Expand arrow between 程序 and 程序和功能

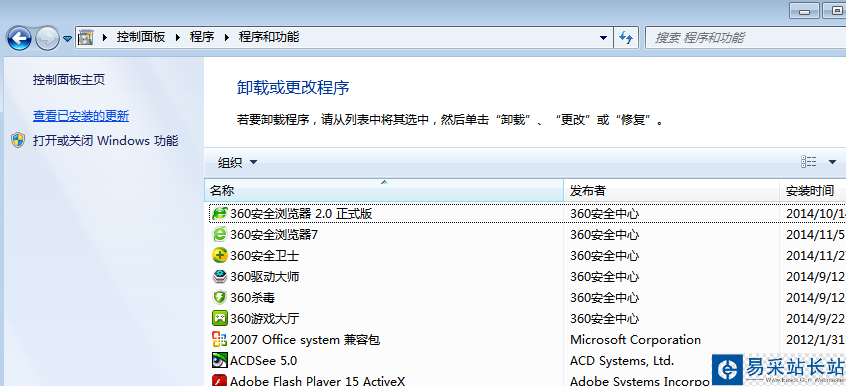tap(227, 37)
